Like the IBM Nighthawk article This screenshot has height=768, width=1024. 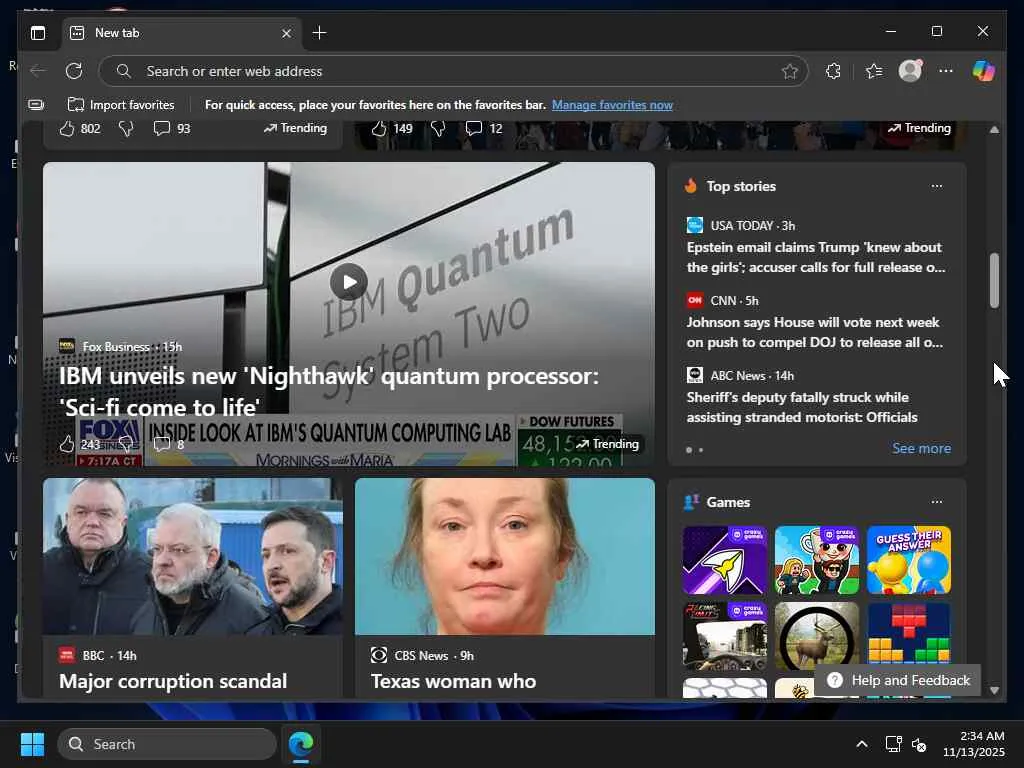67,444
